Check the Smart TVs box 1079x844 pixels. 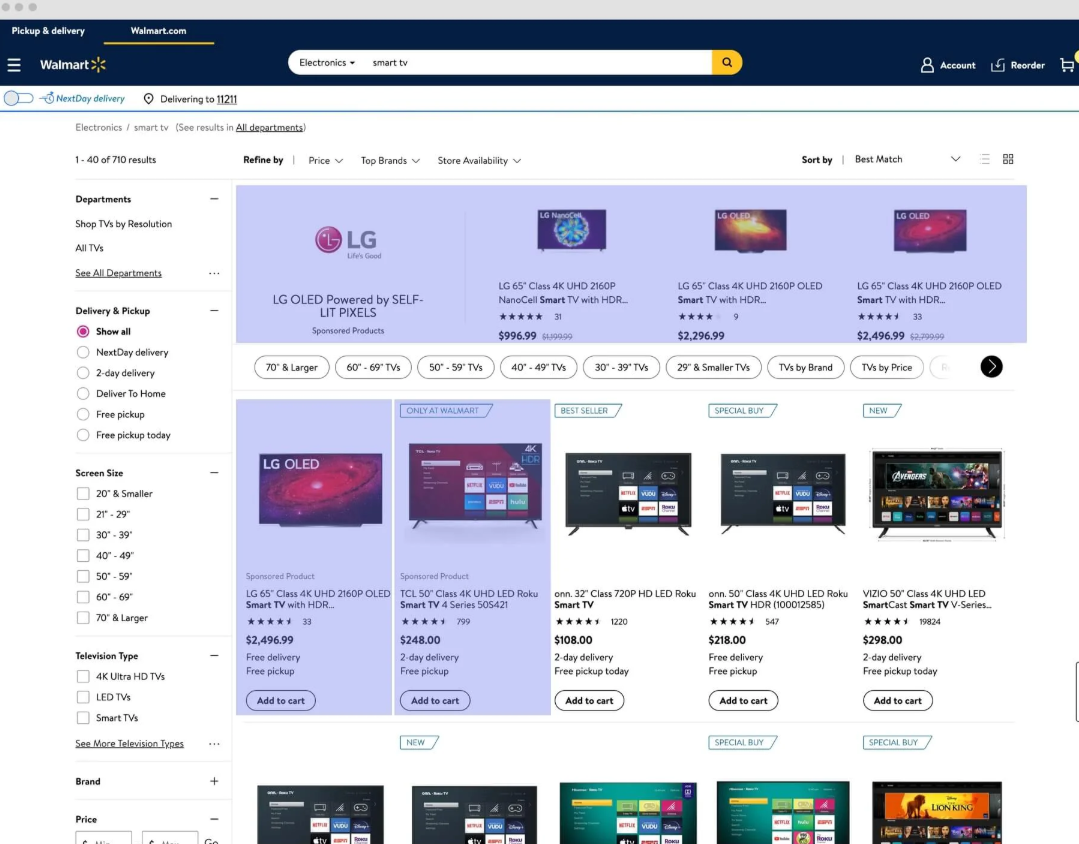[x=83, y=717]
